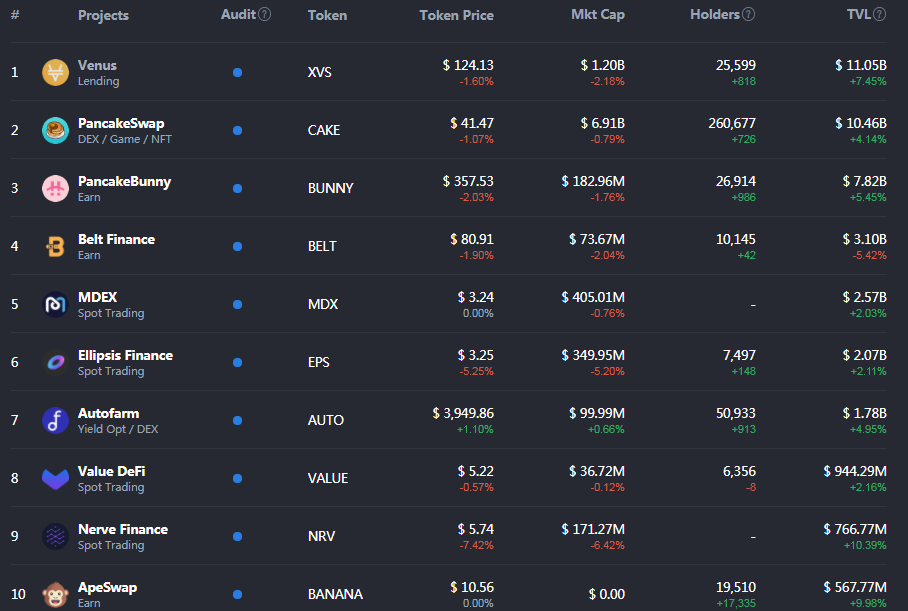Select the EPS token cell

tap(318, 363)
